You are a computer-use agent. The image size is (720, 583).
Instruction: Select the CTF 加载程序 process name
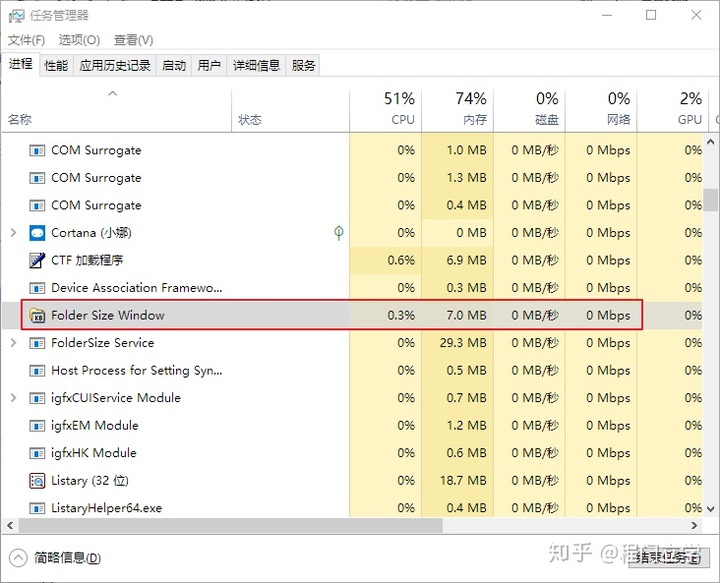pos(87,260)
